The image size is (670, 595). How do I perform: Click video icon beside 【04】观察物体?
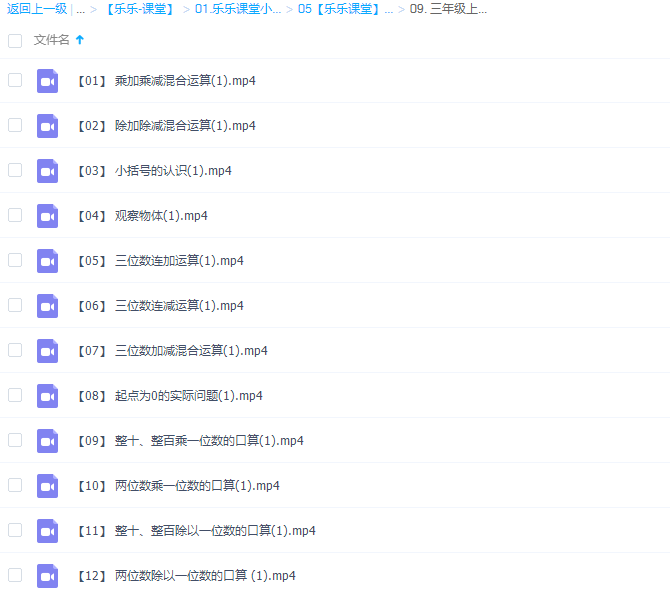pyautogui.click(x=47, y=216)
